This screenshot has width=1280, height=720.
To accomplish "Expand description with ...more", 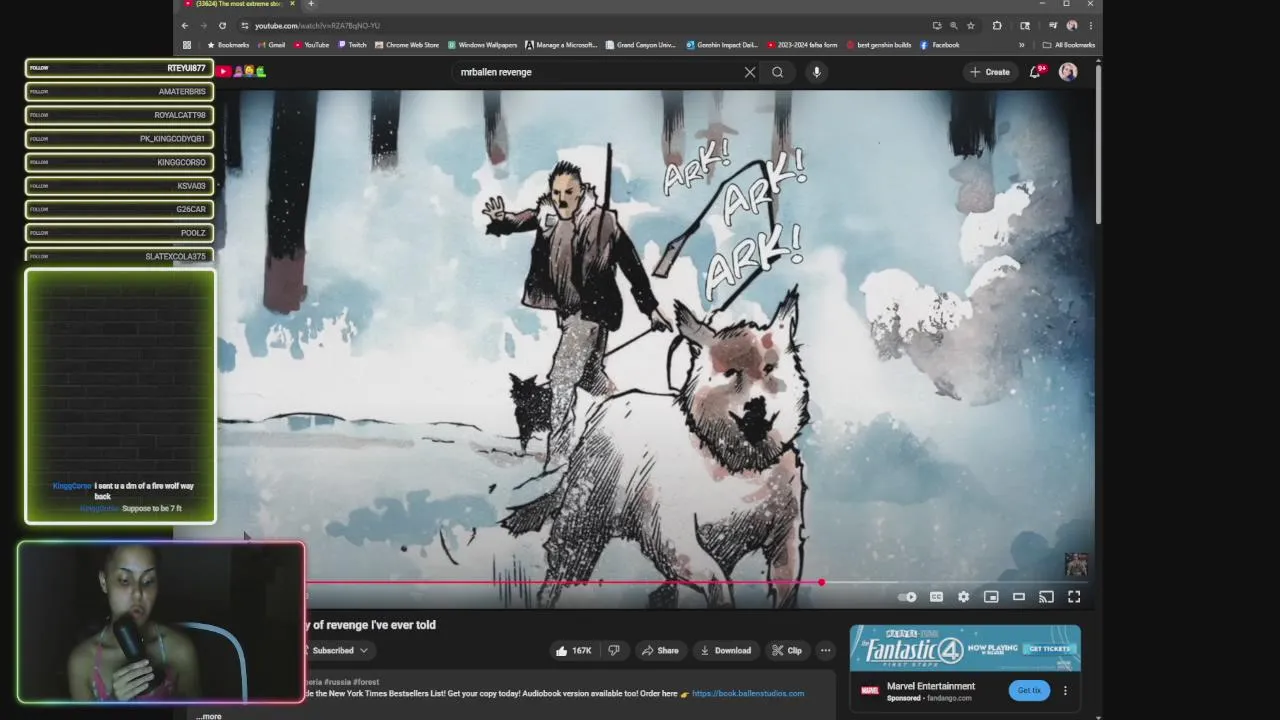I will [x=209, y=716].
